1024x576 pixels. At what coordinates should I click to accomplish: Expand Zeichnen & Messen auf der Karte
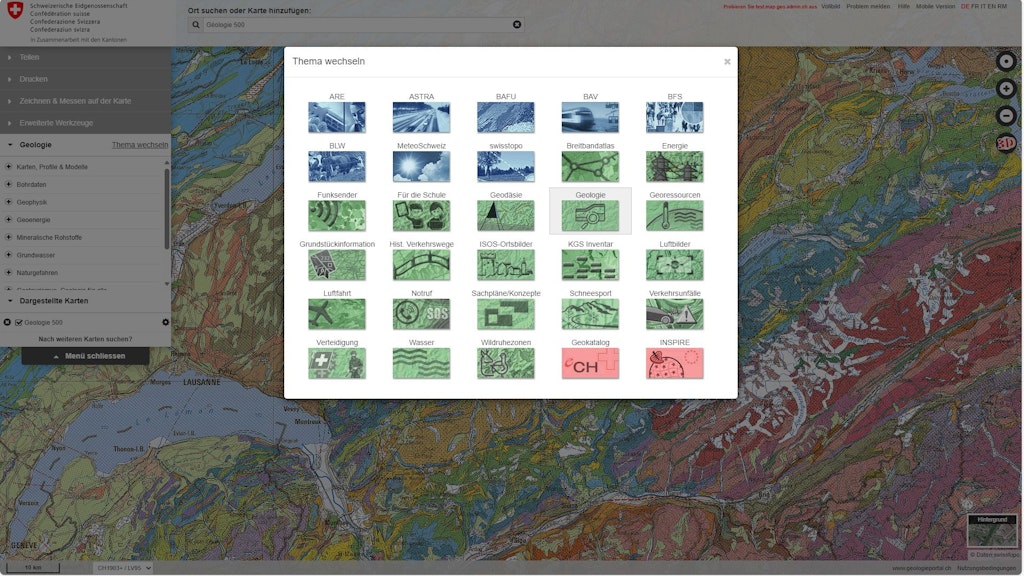[85, 101]
